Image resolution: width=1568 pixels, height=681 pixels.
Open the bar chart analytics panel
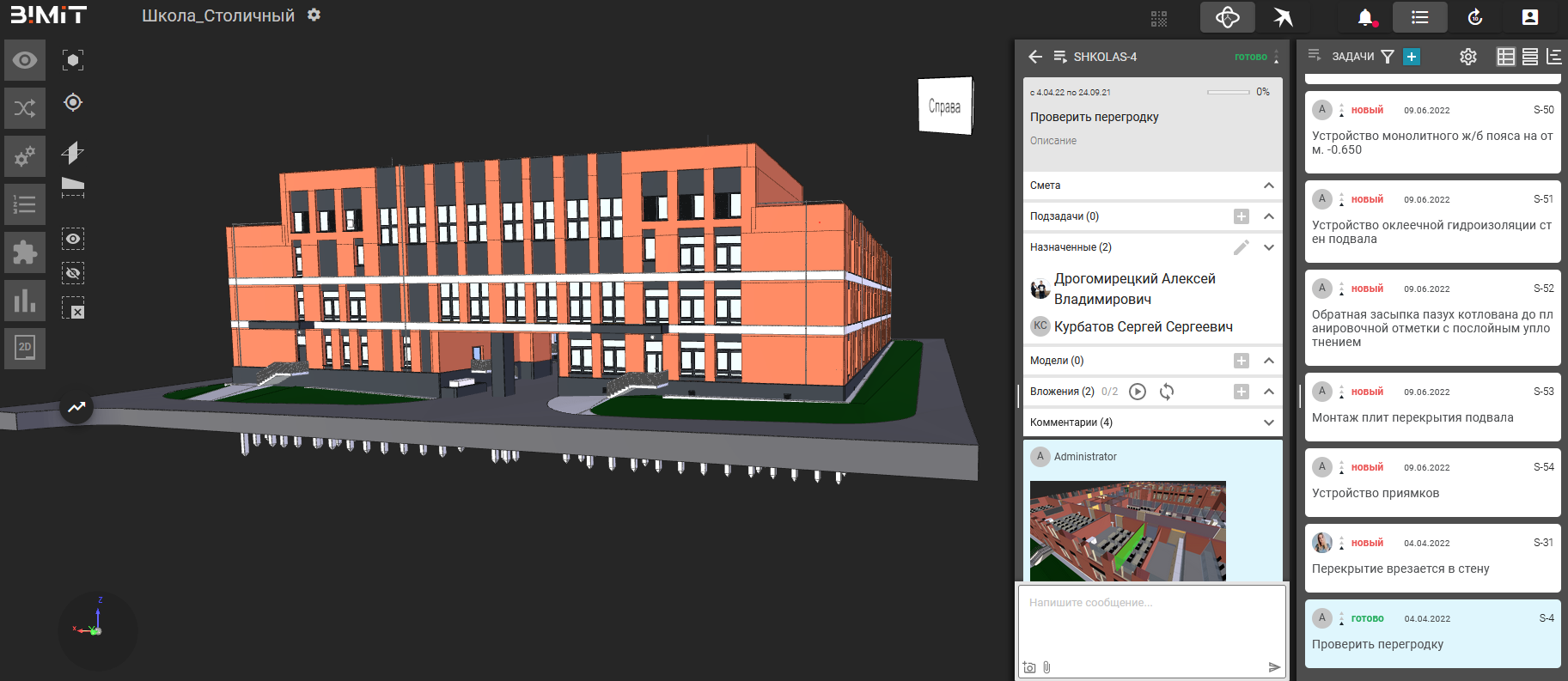click(x=25, y=301)
